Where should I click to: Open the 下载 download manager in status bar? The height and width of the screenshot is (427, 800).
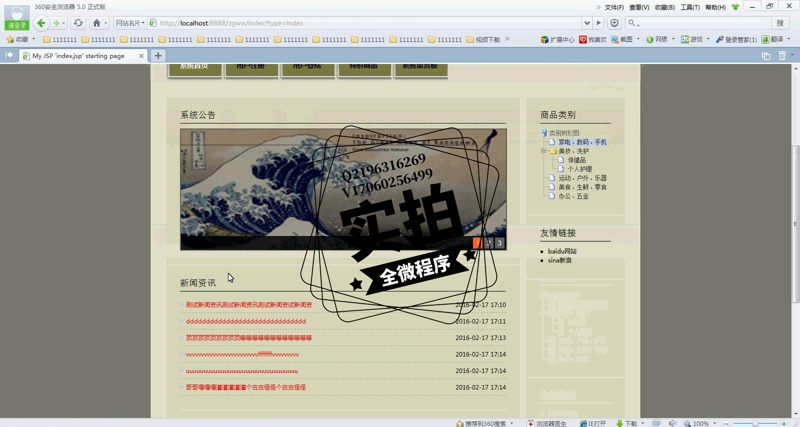coord(627,423)
